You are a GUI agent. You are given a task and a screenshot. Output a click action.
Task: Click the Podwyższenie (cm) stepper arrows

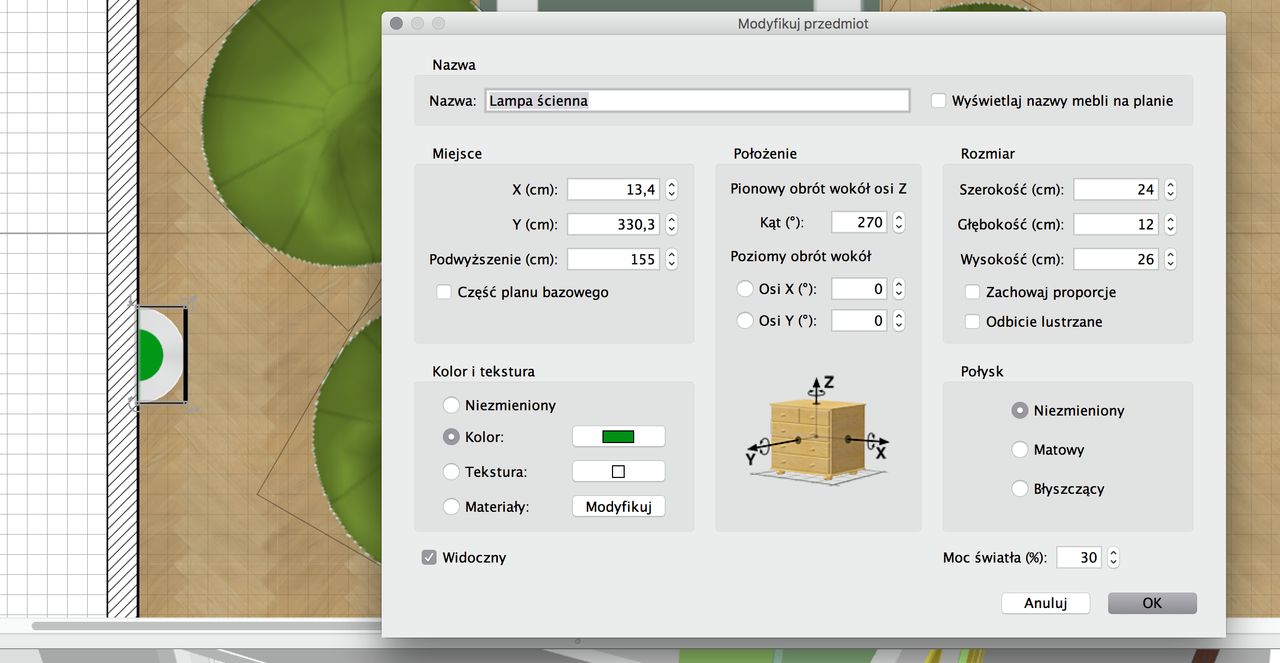coord(671,259)
